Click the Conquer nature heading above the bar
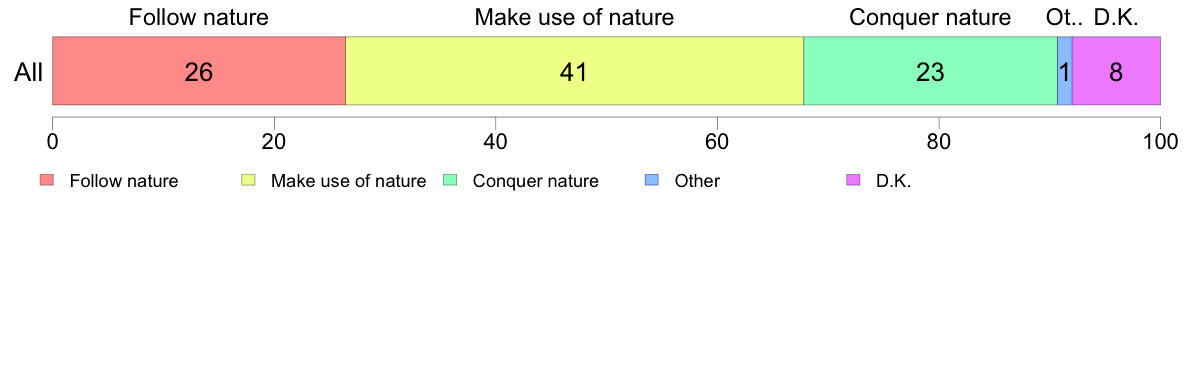The width and height of the screenshot is (1188, 368). pyautogui.click(x=930, y=17)
